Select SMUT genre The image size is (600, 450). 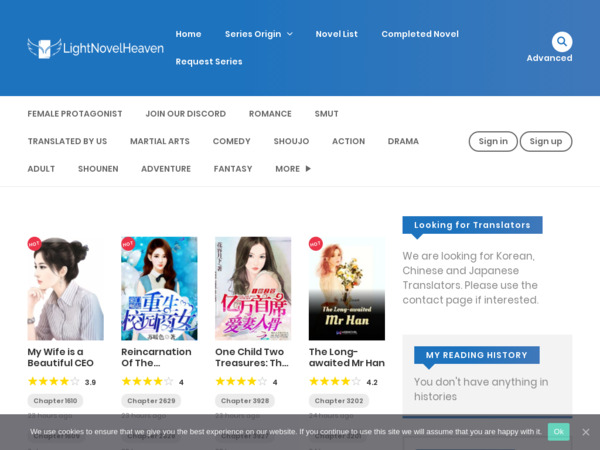coord(326,114)
